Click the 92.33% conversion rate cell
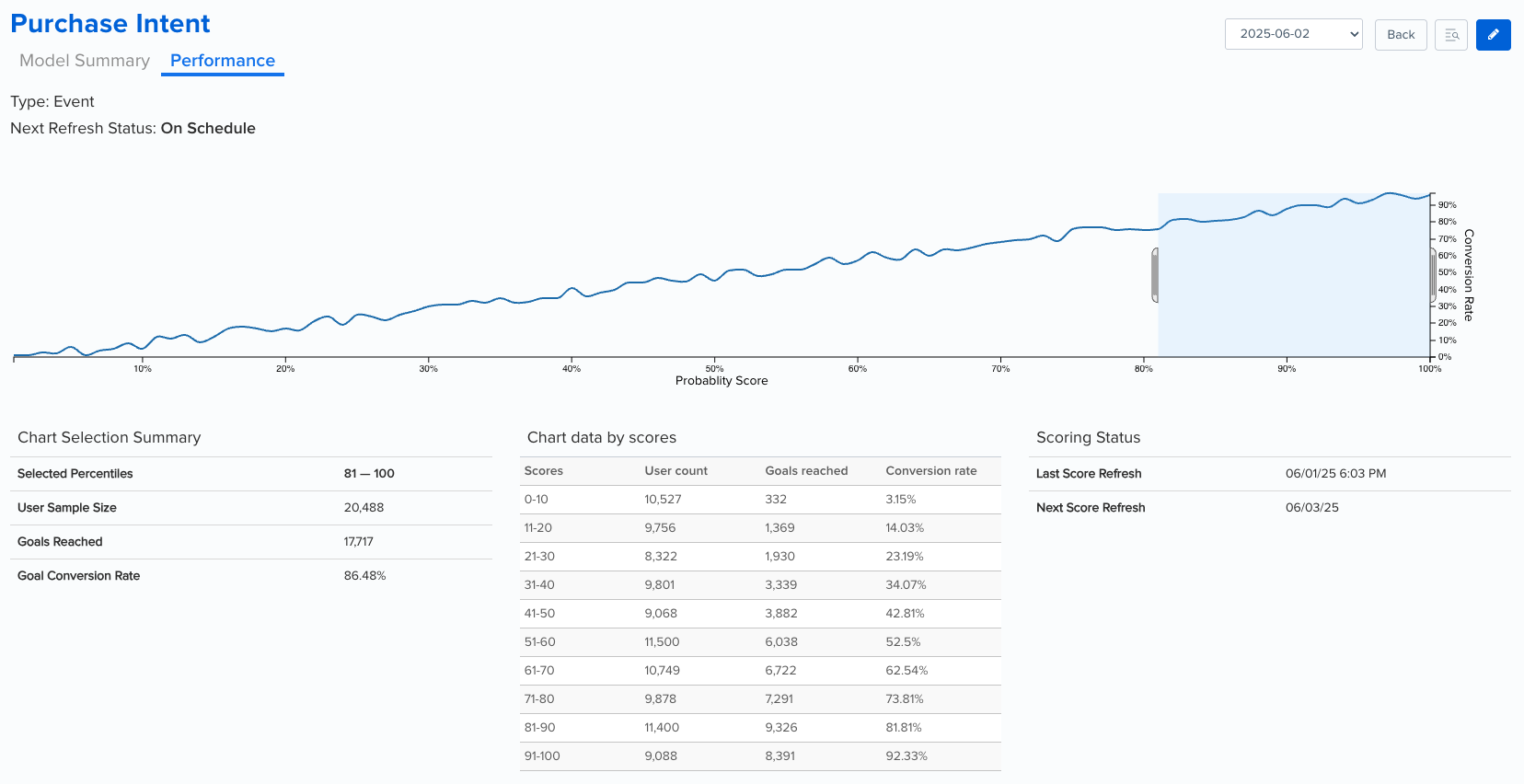Viewport: 1524px width, 784px height. 906,756
